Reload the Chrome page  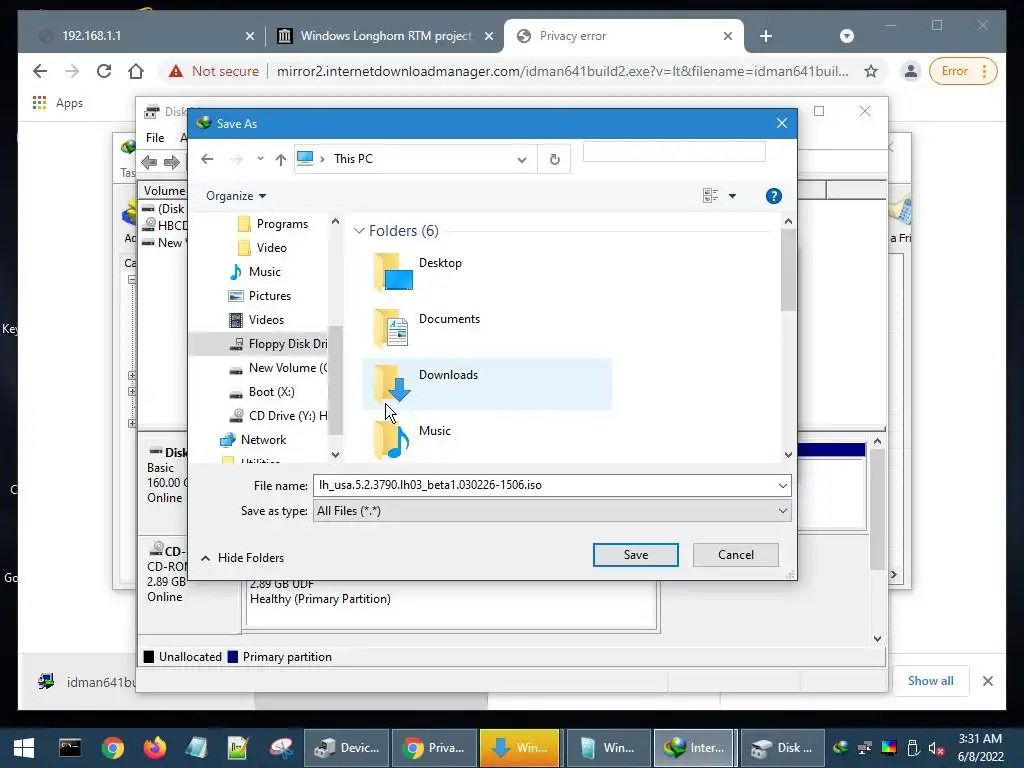point(104,71)
